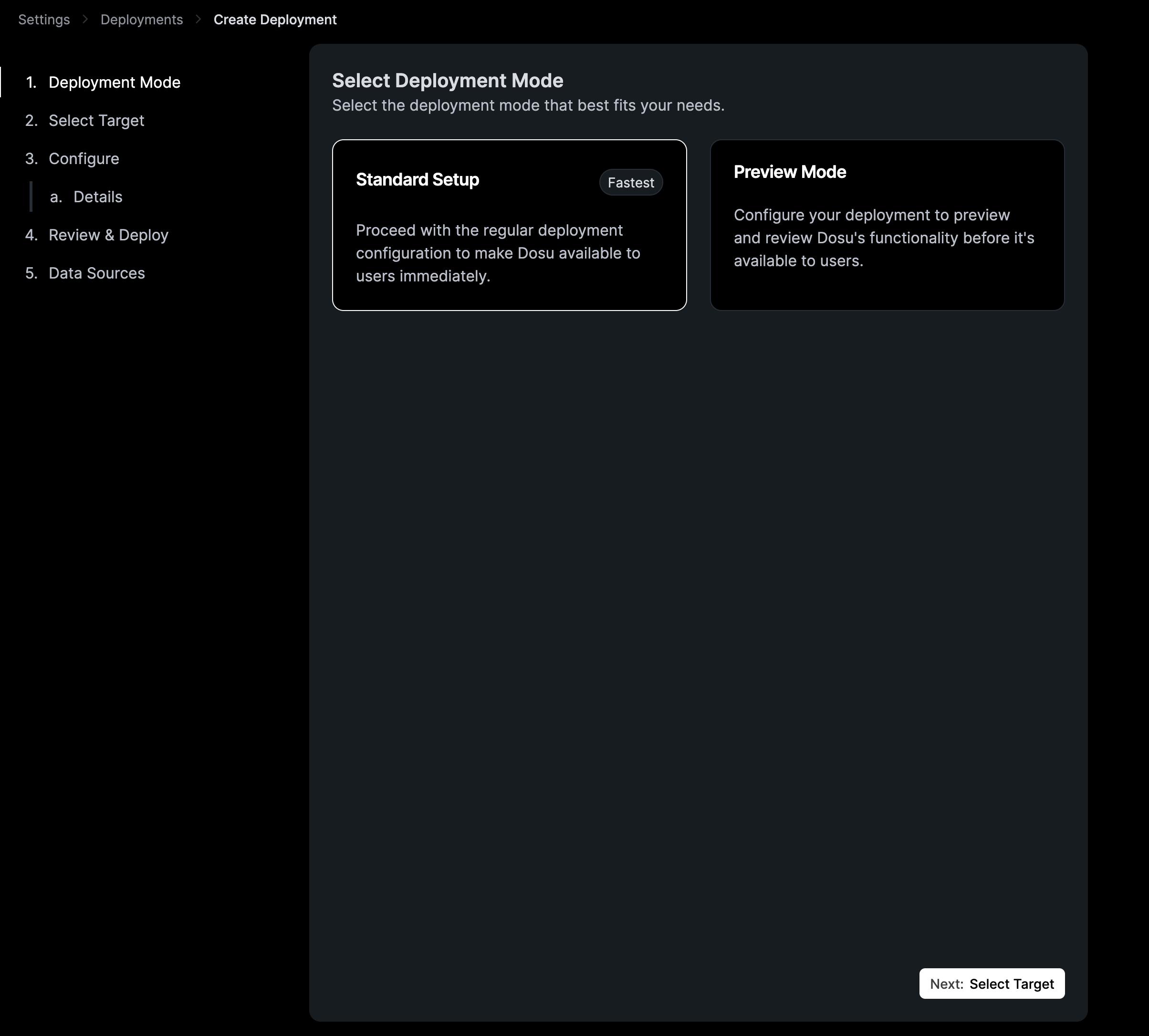Open the Details sub-step
Screen dimensions: 1149x1036
point(97,197)
